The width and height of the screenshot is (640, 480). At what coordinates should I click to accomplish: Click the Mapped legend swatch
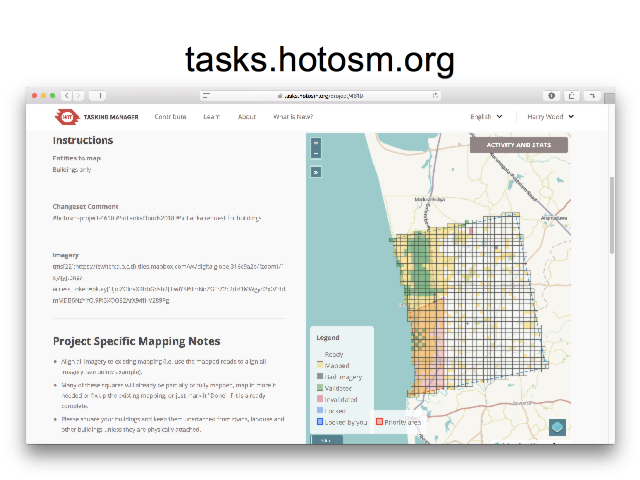coord(320,365)
